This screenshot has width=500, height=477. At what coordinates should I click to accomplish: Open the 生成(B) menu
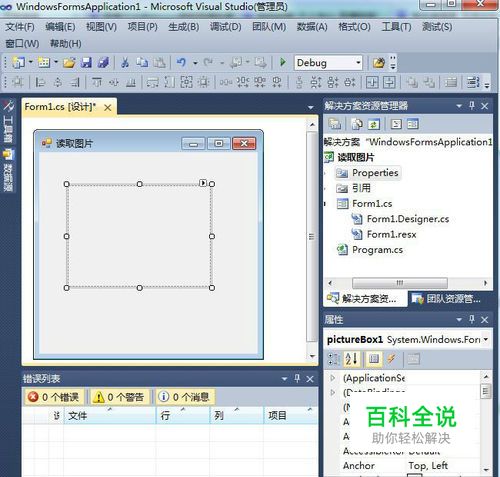click(184, 27)
